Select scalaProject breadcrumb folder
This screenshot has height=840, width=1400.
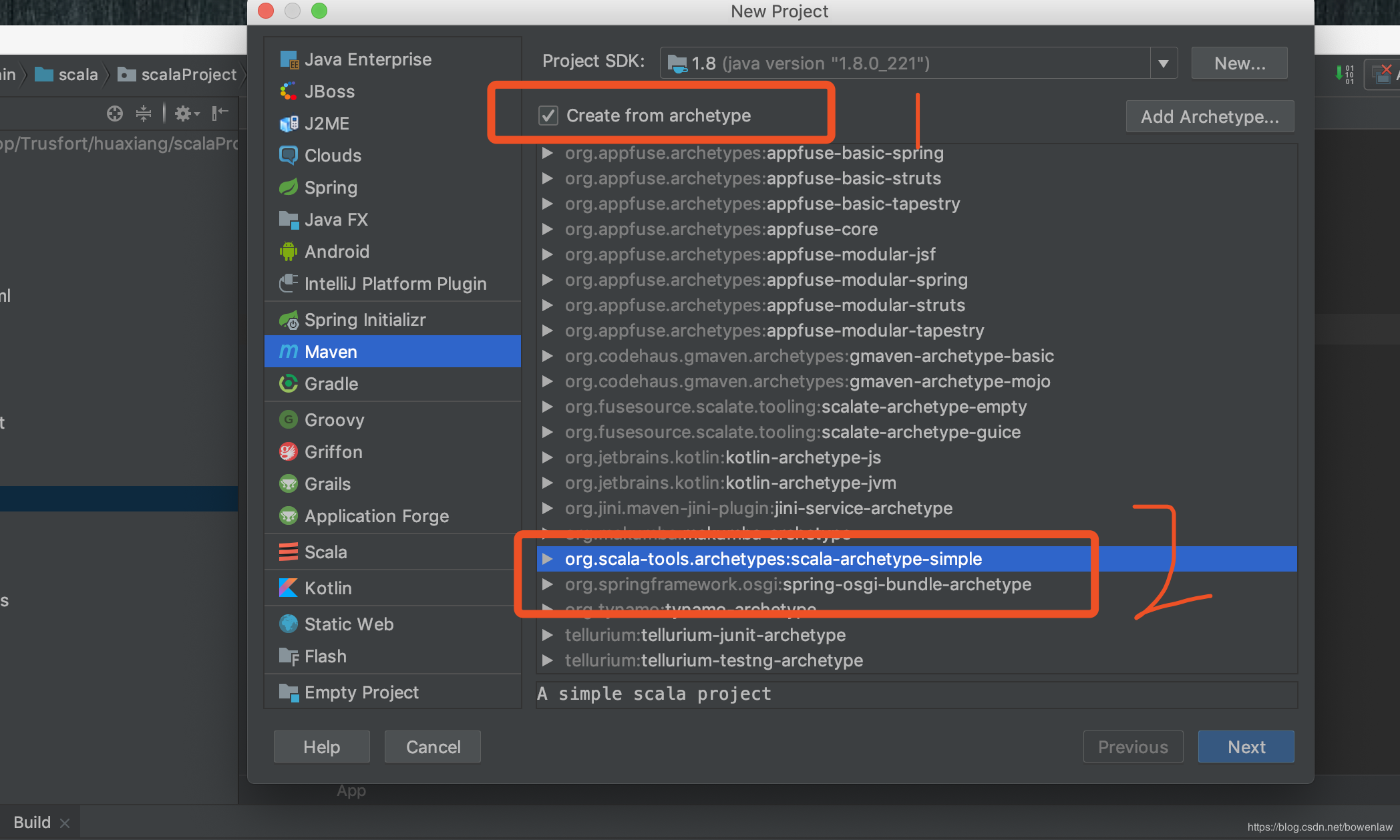177,75
